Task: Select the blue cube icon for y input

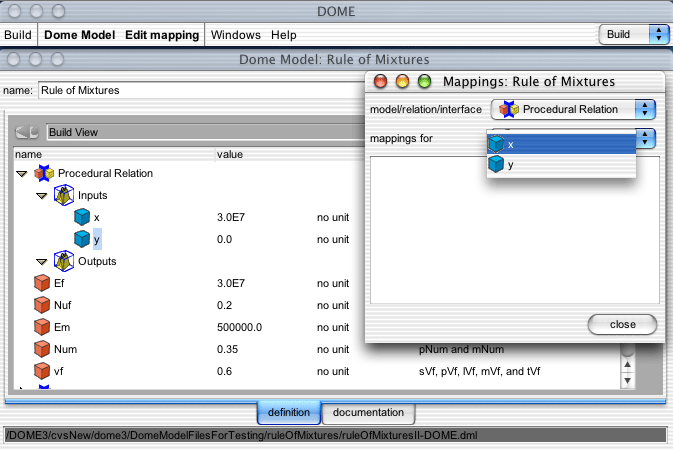Action: click(82, 239)
